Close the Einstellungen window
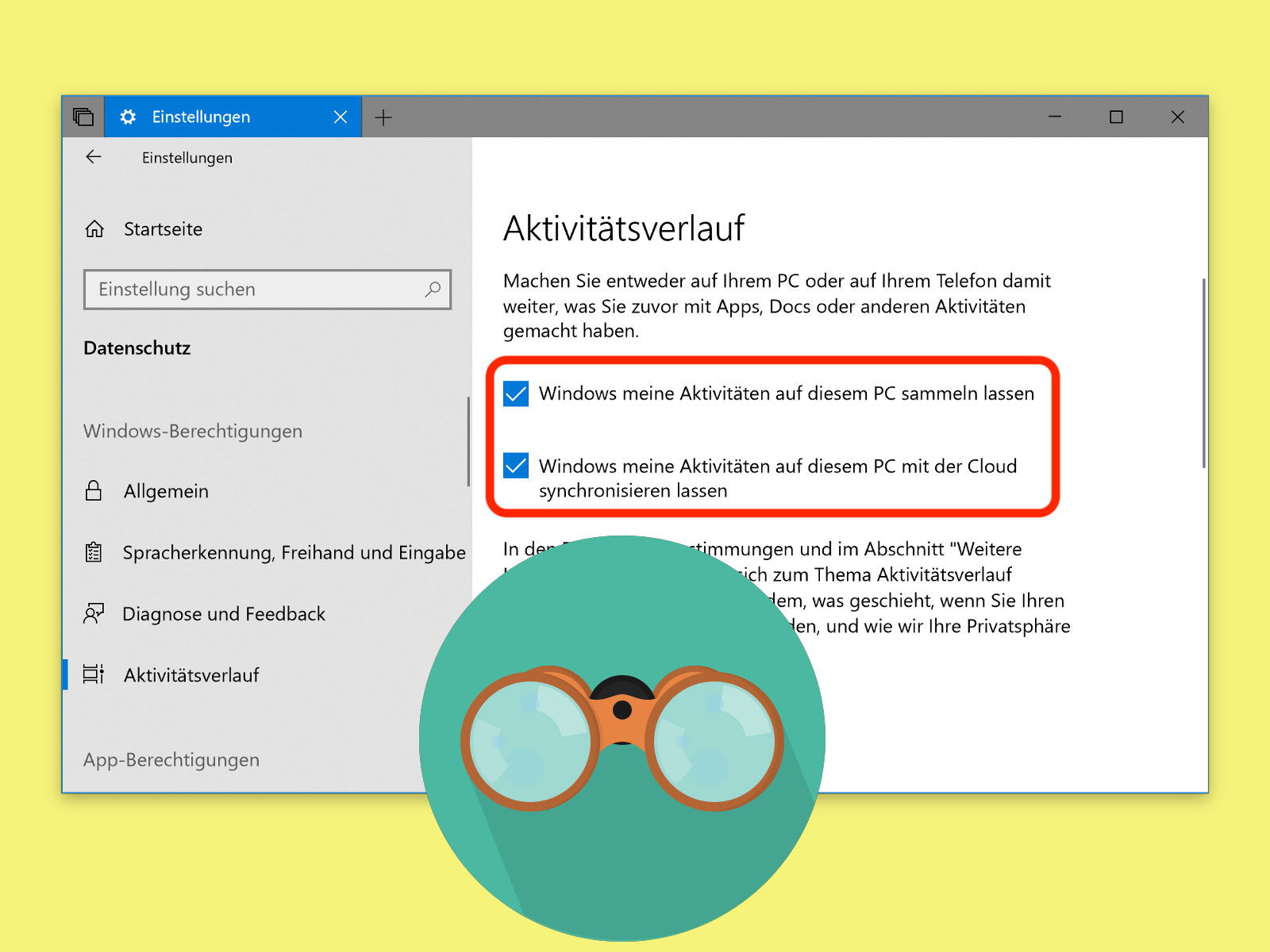 [1178, 117]
